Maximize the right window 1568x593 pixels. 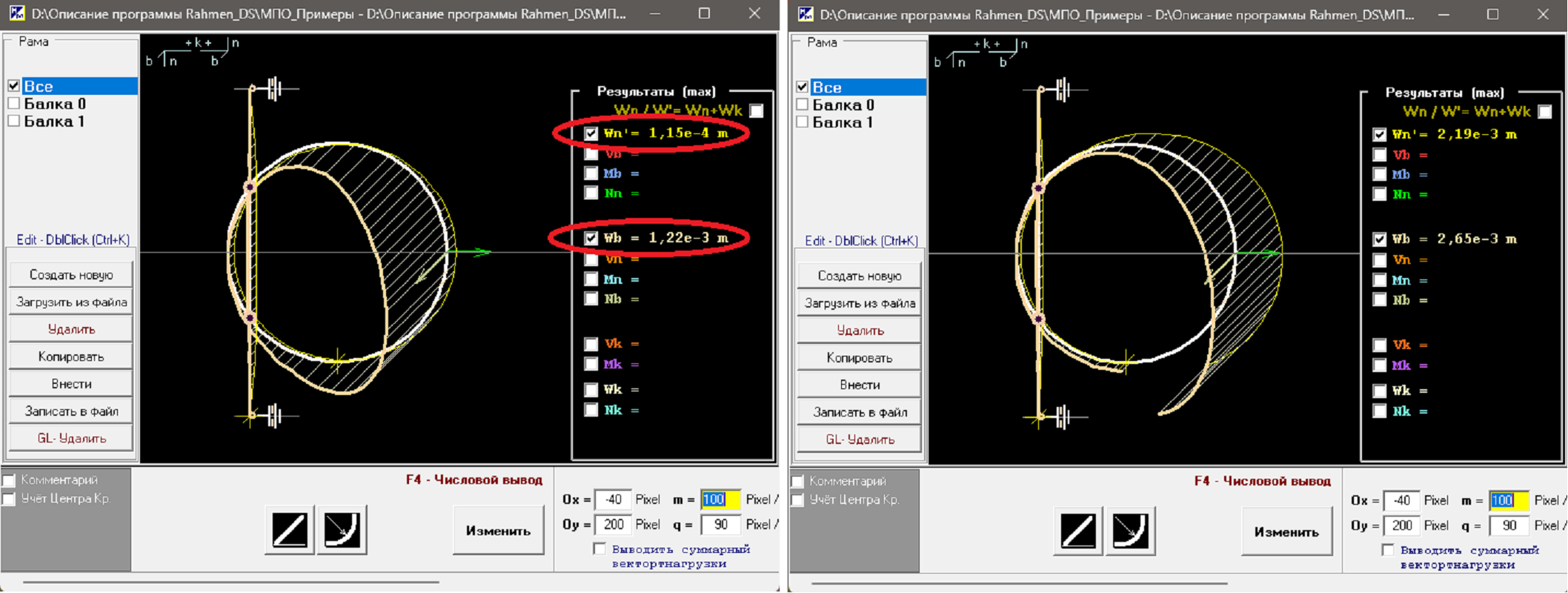1492,14
